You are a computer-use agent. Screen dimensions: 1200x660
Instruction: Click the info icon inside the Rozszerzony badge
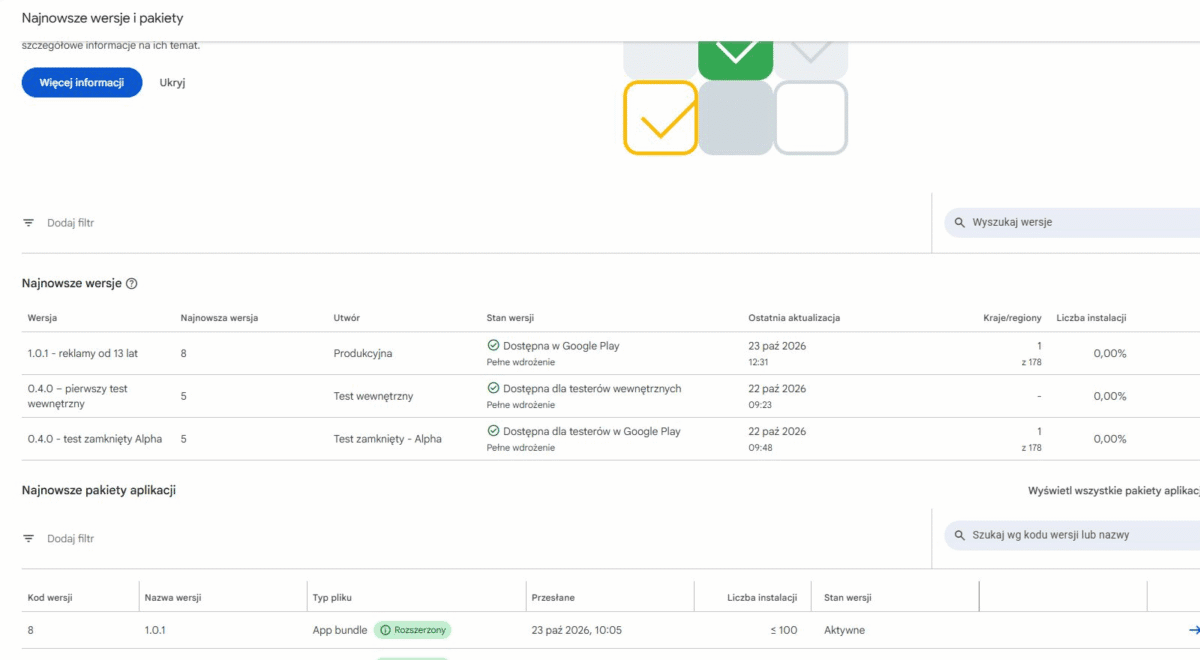click(x=385, y=630)
